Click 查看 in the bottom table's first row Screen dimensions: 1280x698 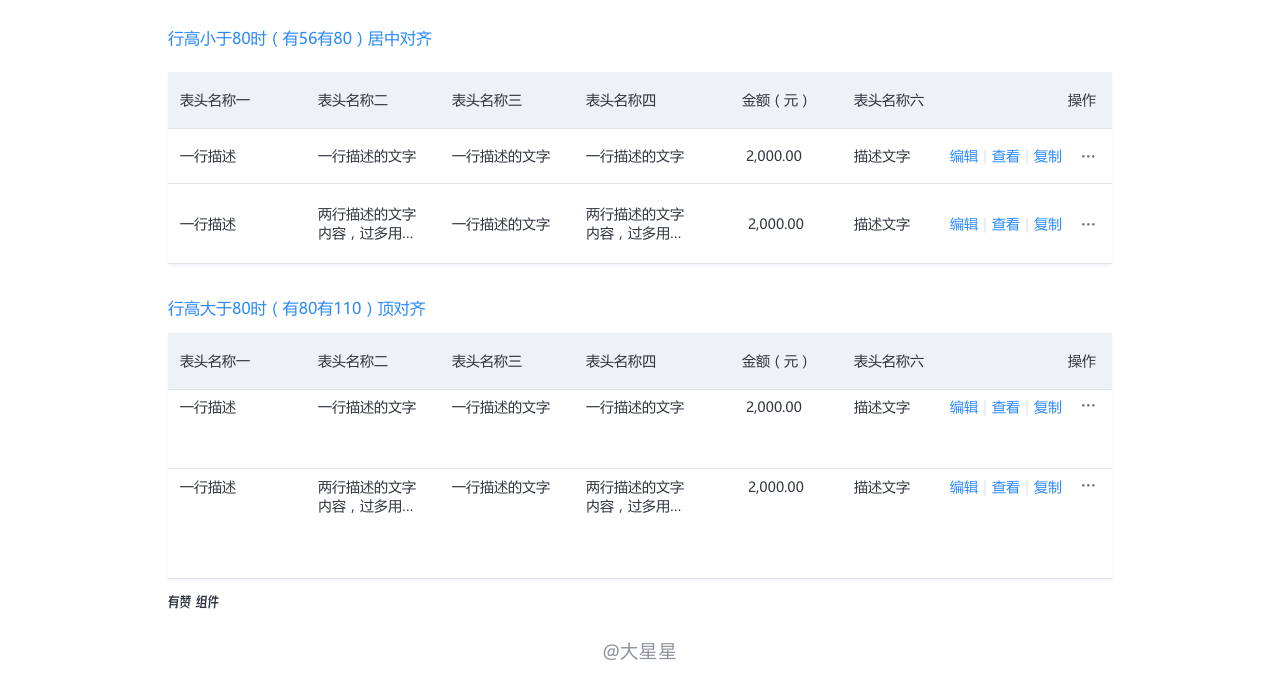[1006, 407]
